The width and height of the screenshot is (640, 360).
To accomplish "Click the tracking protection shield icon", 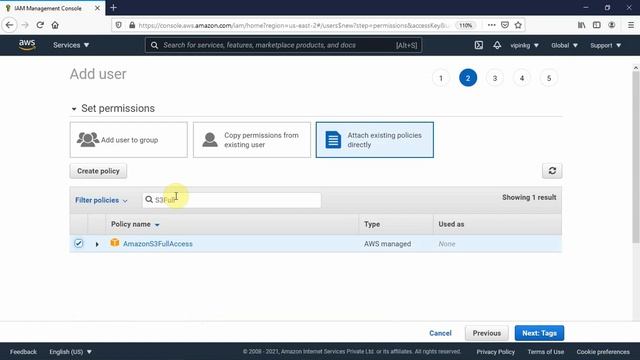I will 118,25.
